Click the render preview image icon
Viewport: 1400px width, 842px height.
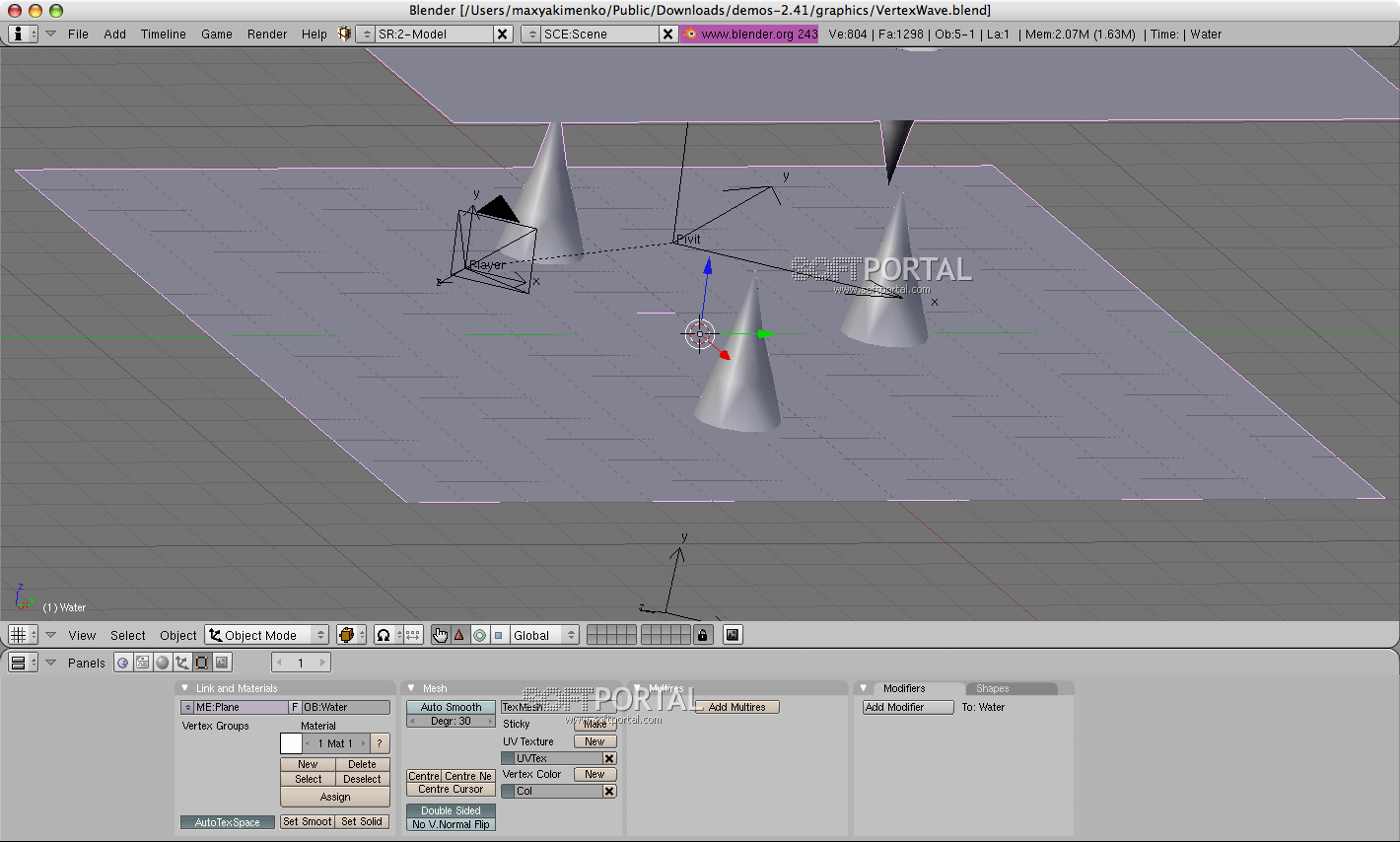point(733,635)
